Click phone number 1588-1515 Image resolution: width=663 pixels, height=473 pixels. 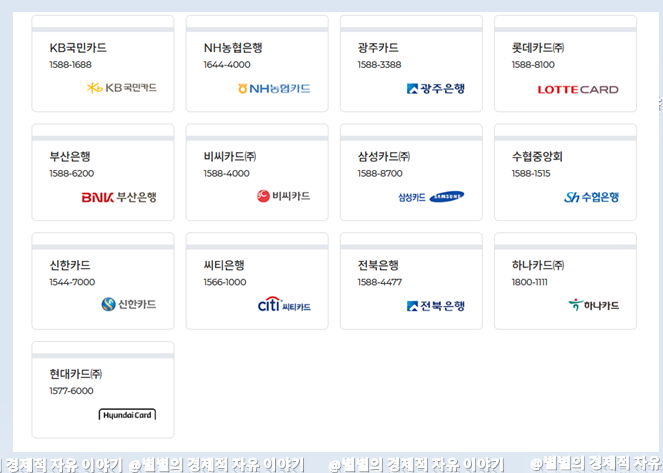531,173
